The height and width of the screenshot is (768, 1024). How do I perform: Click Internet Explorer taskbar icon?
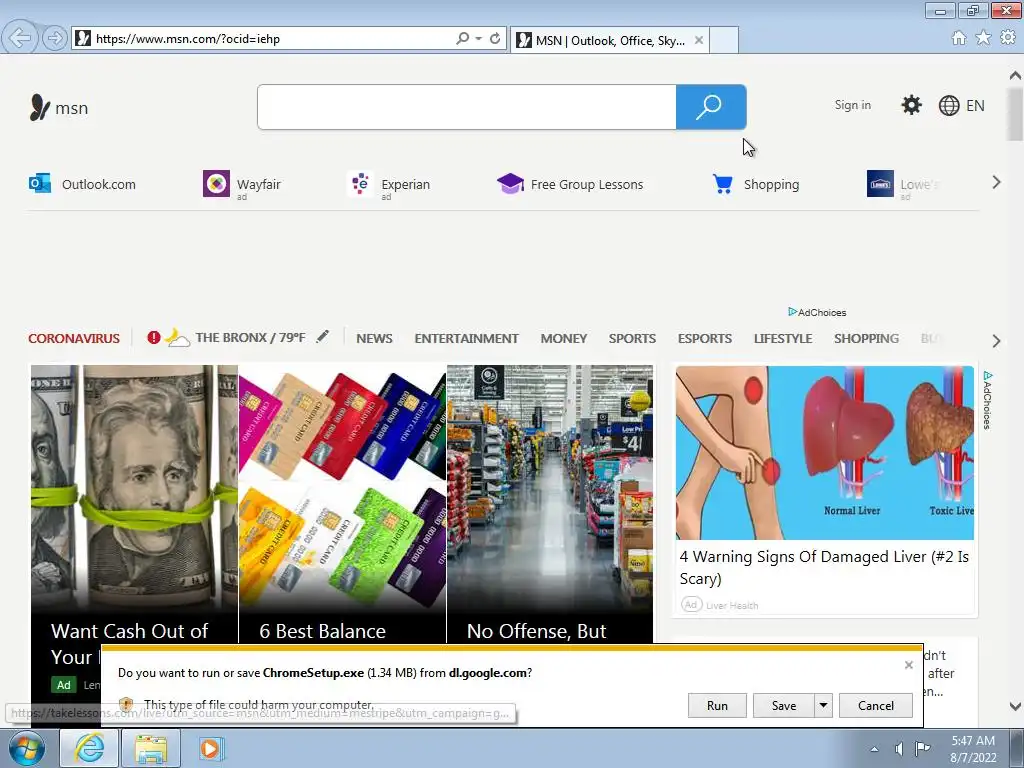point(89,748)
